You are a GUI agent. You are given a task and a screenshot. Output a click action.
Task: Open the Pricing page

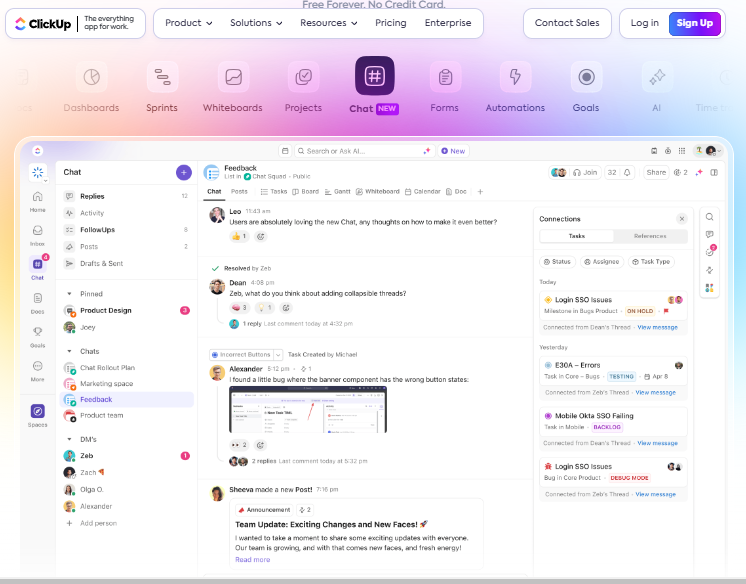(x=391, y=23)
